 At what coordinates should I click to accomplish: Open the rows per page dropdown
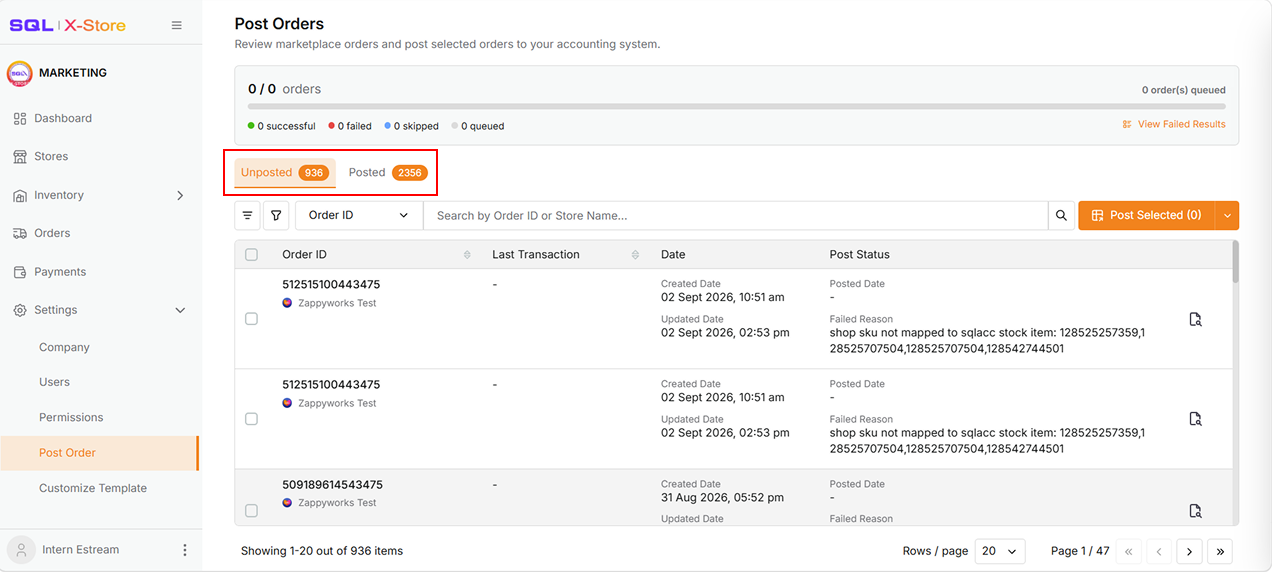tap(1000, 551)
